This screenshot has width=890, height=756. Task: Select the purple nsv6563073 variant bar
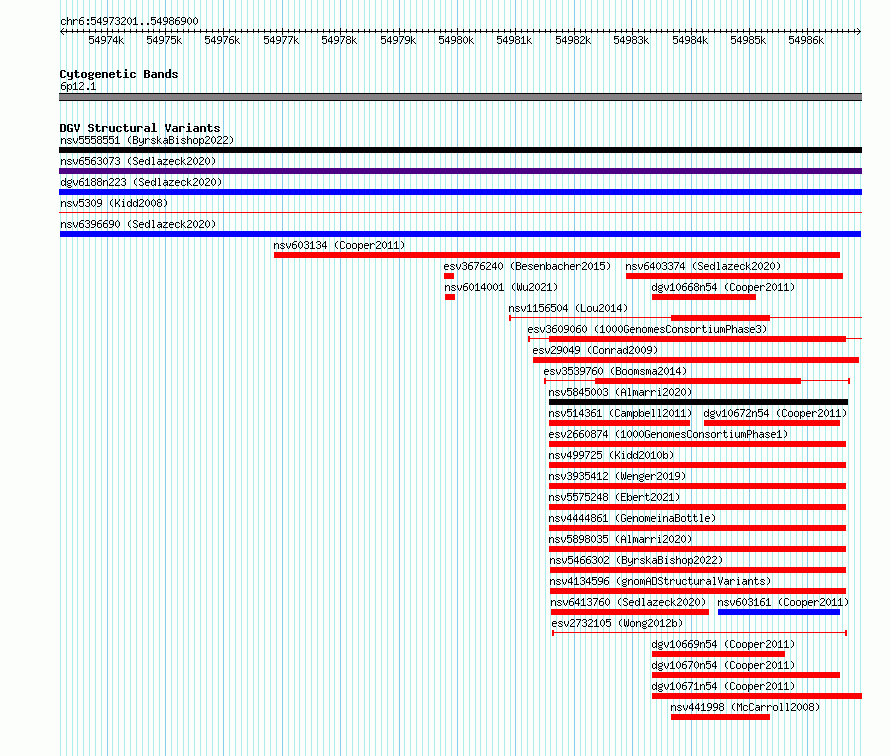tap(460, 171)
